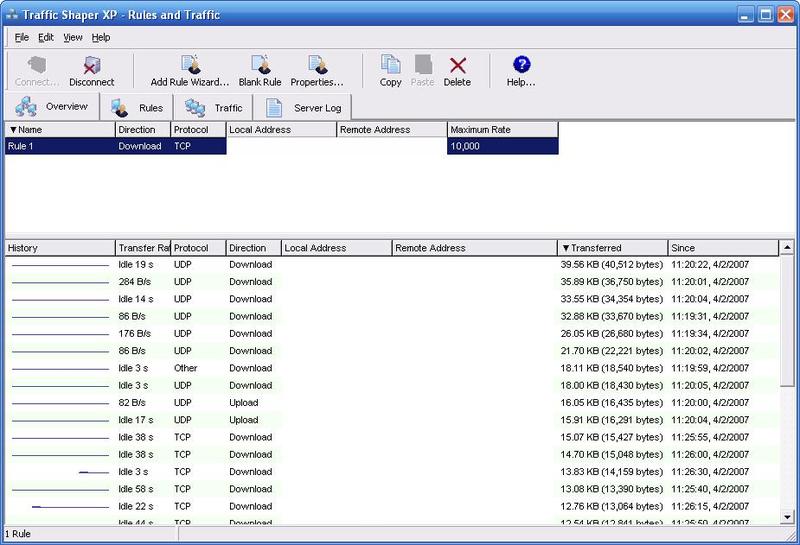
Task: Click the 10,000 maximum rate cell
Action: pos(503,146)
